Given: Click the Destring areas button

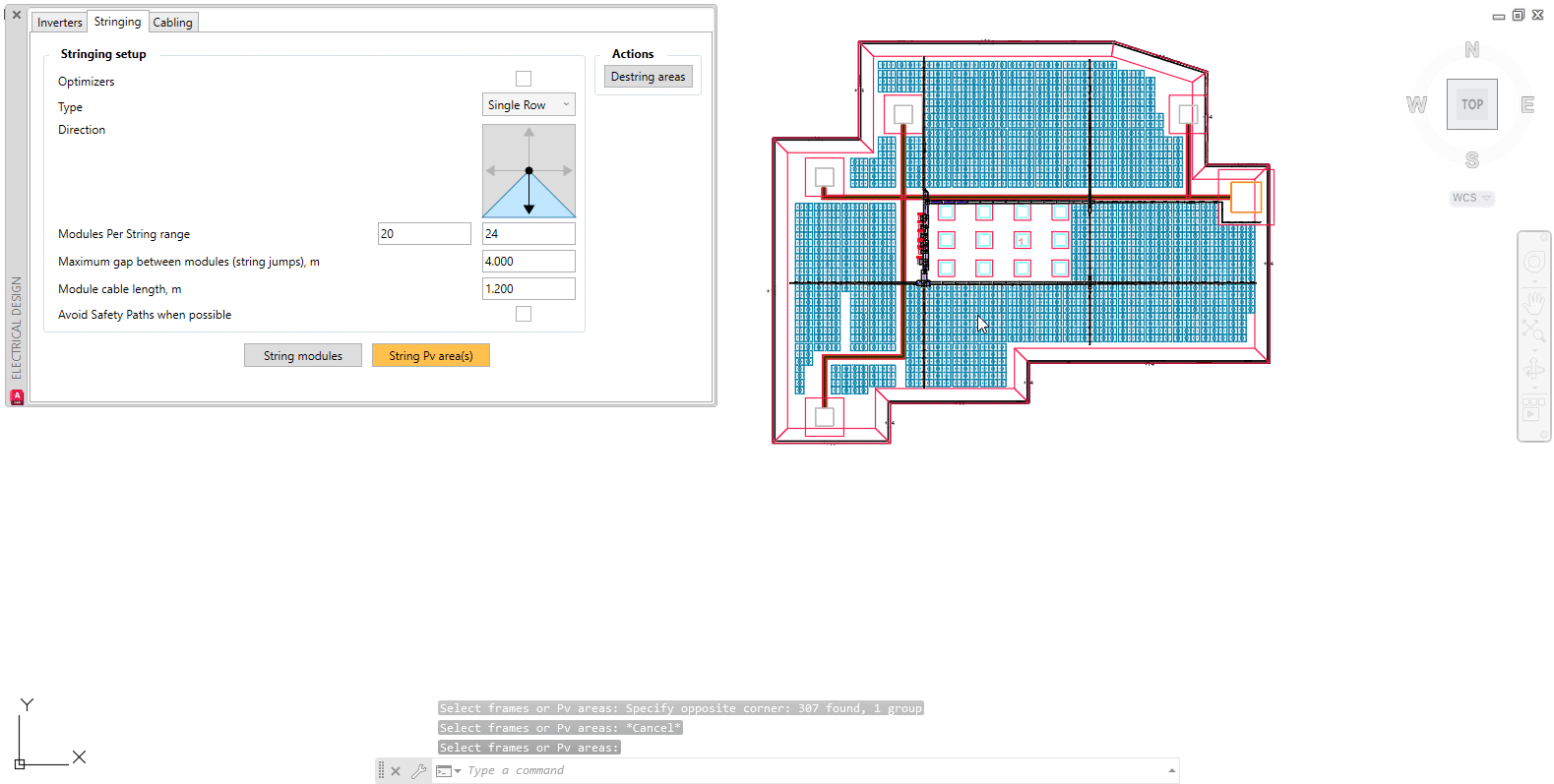Looking at the screenshot, I should click(648, 77).
